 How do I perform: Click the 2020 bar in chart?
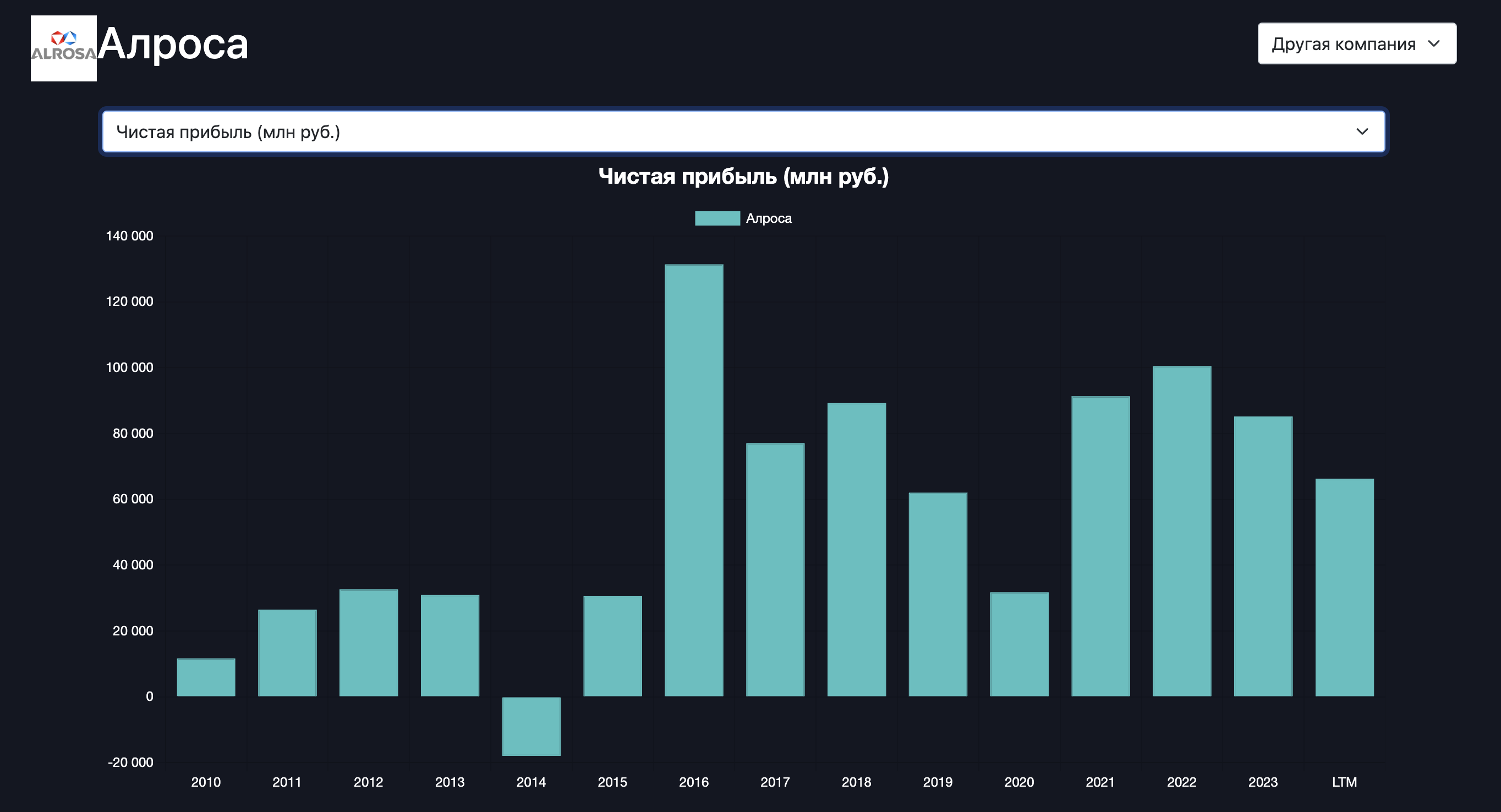coord(1019,644)
